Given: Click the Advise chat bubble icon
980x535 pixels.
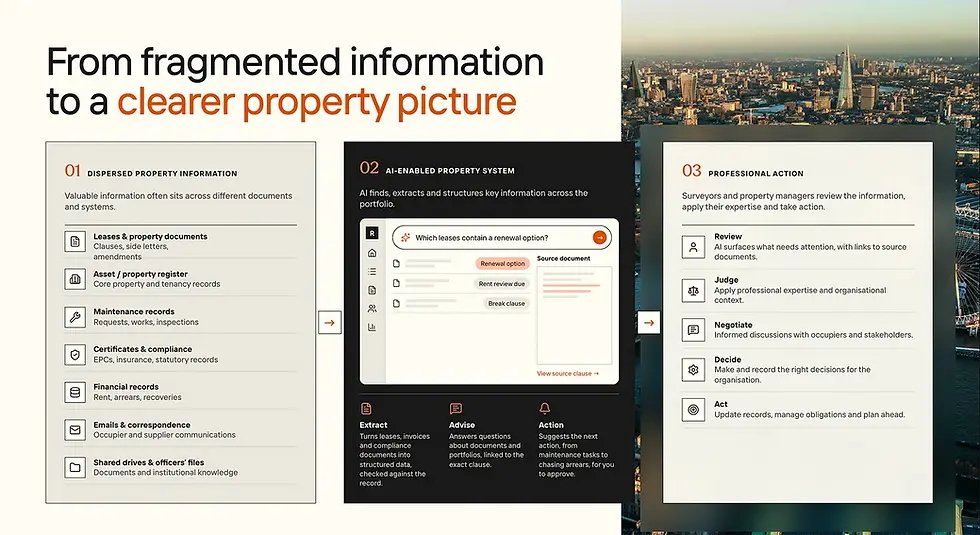Looking at the screenshot, I should (x=456, y=409).
